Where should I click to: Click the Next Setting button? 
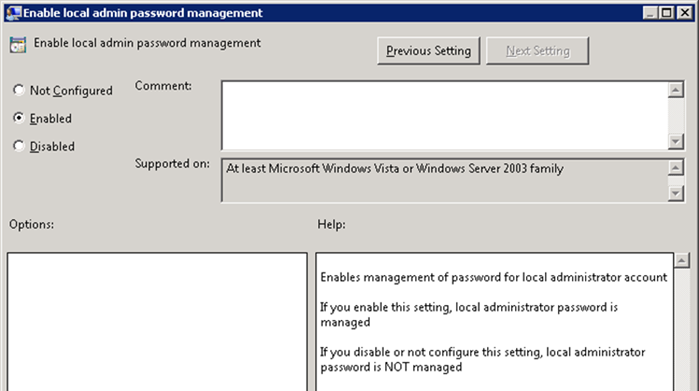(x=538, y=51)
